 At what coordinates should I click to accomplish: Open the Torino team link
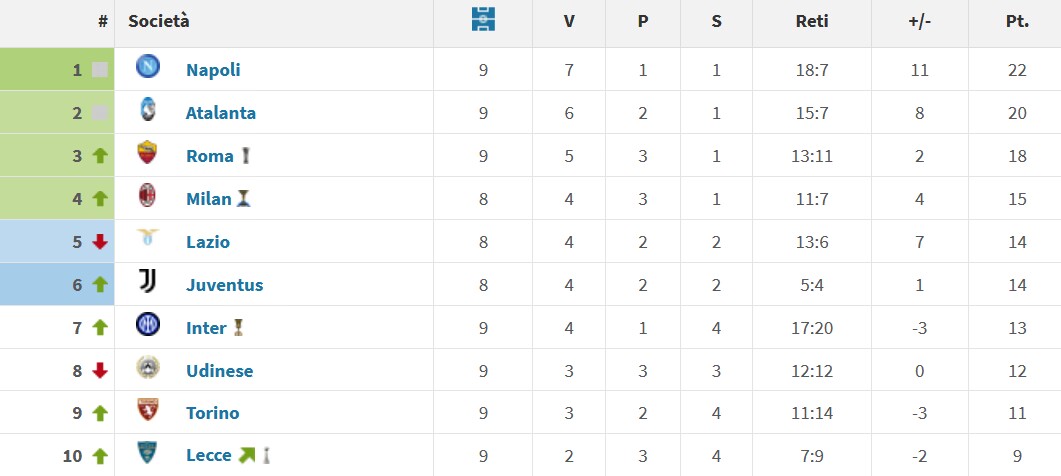pos(212,413)
